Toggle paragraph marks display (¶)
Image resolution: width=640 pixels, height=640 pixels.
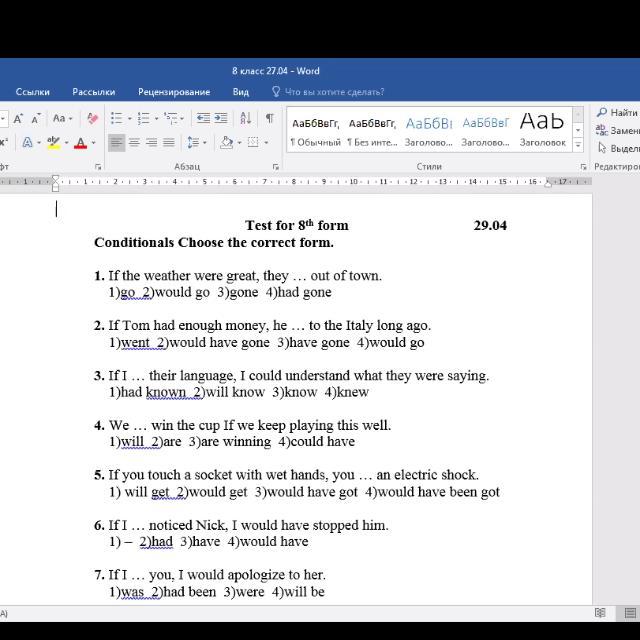click(x=269, y=118)
